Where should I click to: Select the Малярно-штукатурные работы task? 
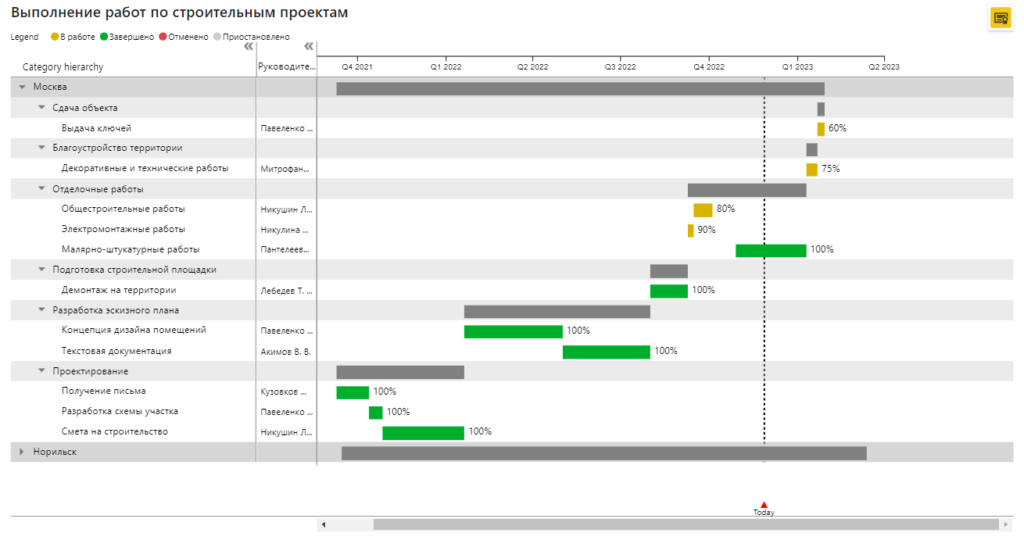[130, 249]
